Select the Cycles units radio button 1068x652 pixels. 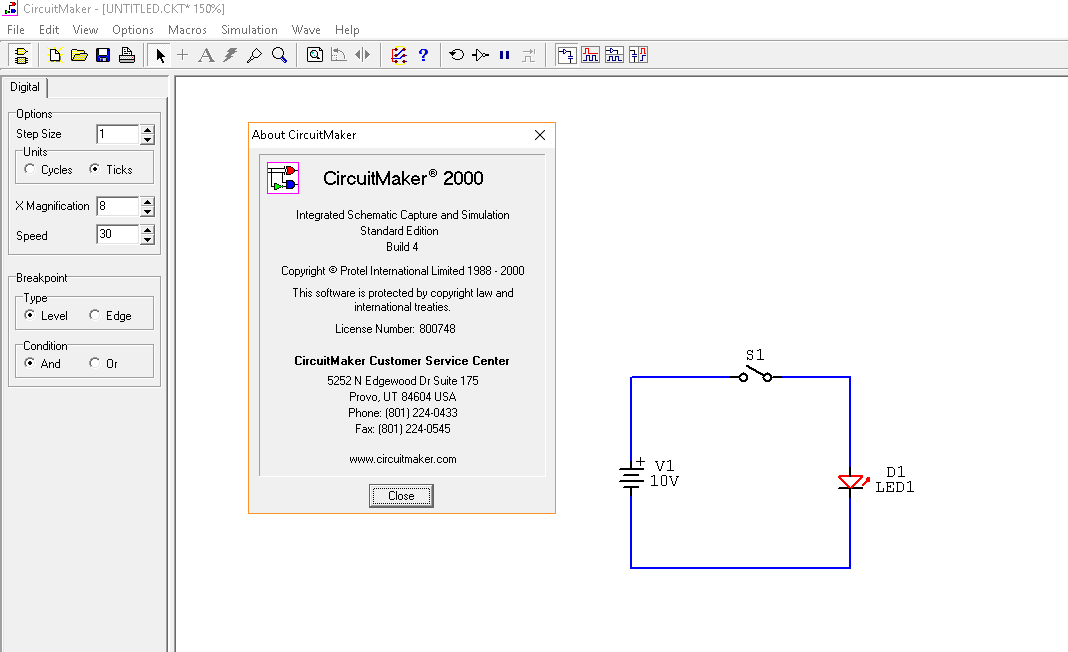[29, 169]
